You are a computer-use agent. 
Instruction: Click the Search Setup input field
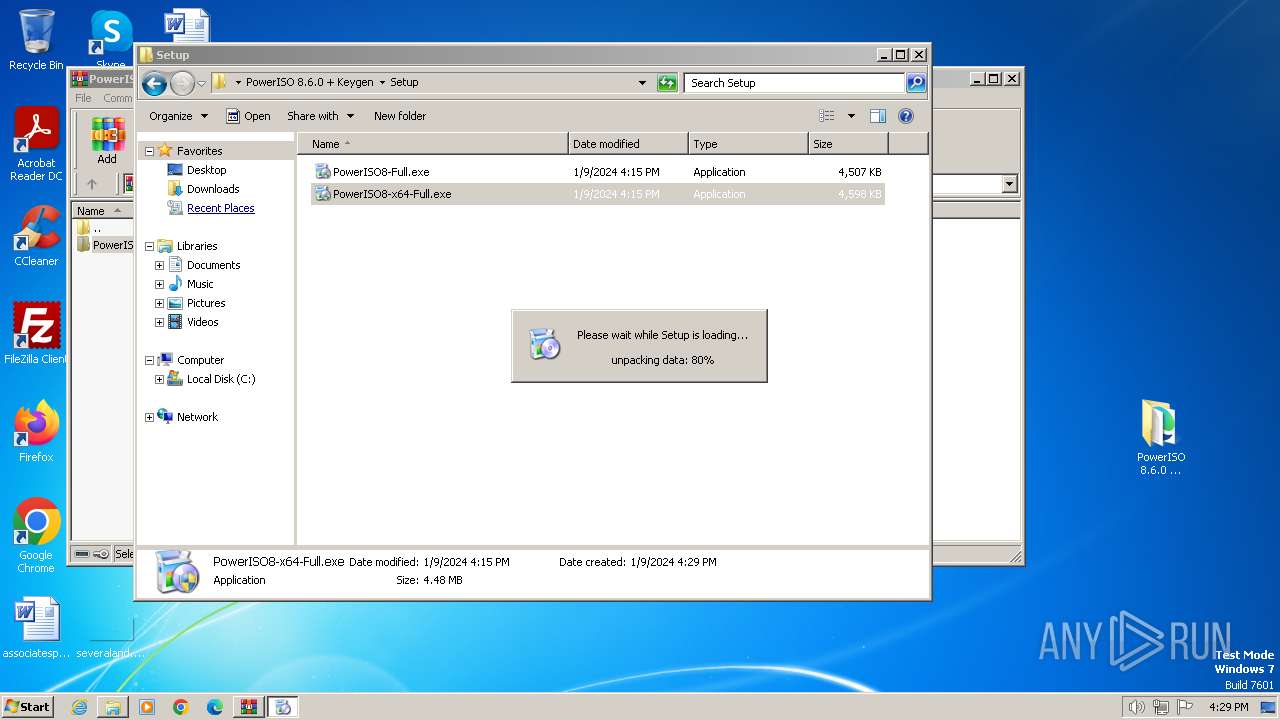tap(795, 83)
